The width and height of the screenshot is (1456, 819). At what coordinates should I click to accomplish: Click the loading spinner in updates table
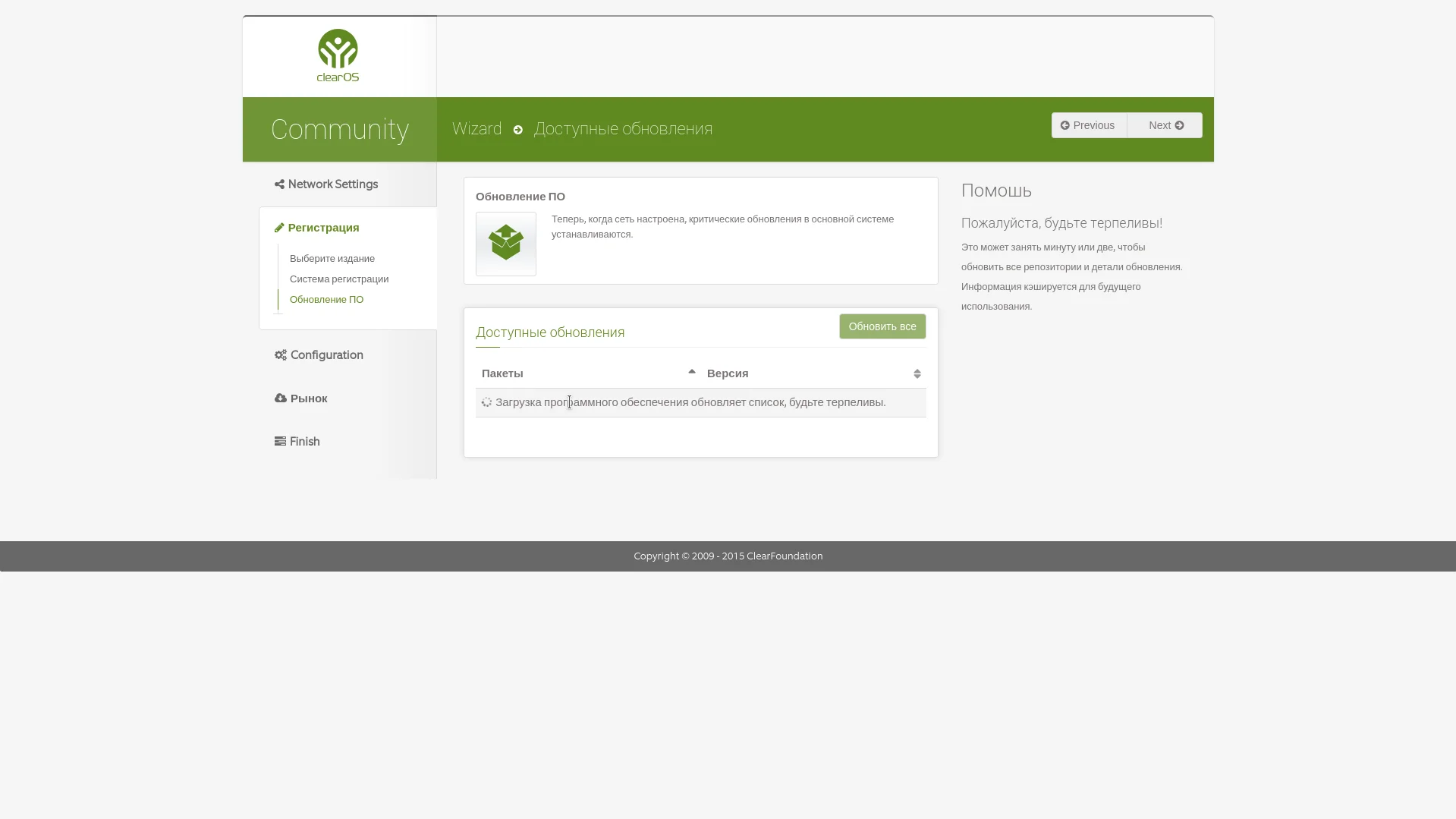(x=486, y=402)
